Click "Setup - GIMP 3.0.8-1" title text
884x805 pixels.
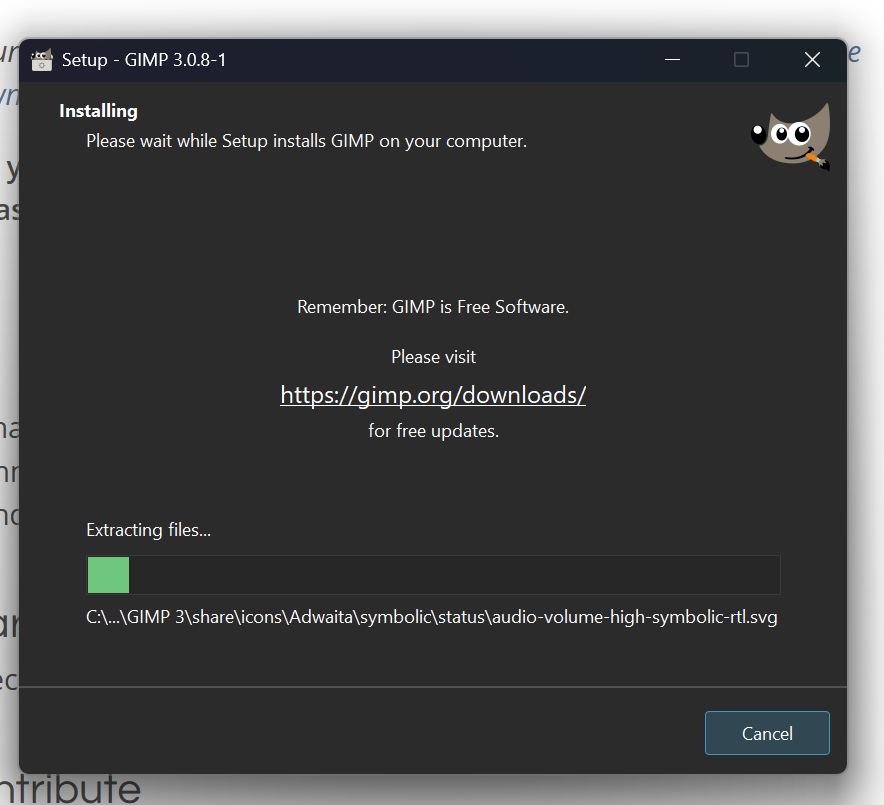pyautogui.click(x=144, y=60)
